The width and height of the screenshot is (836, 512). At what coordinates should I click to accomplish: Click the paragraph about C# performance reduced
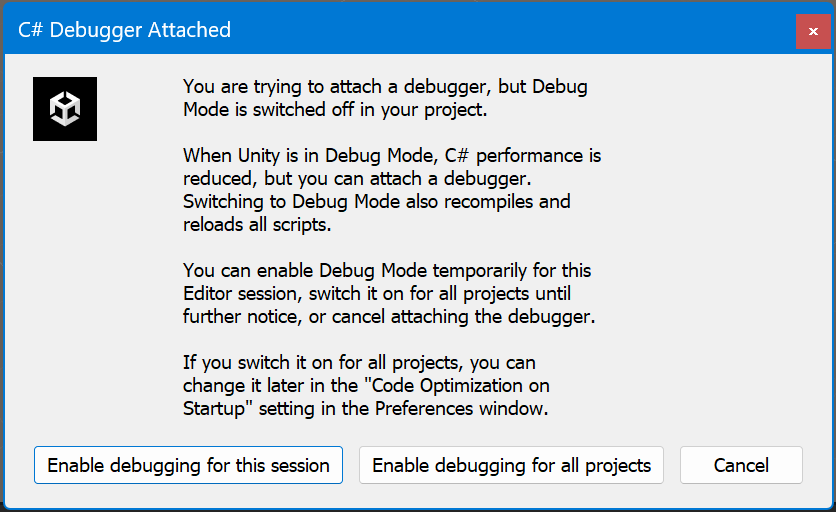390,190
